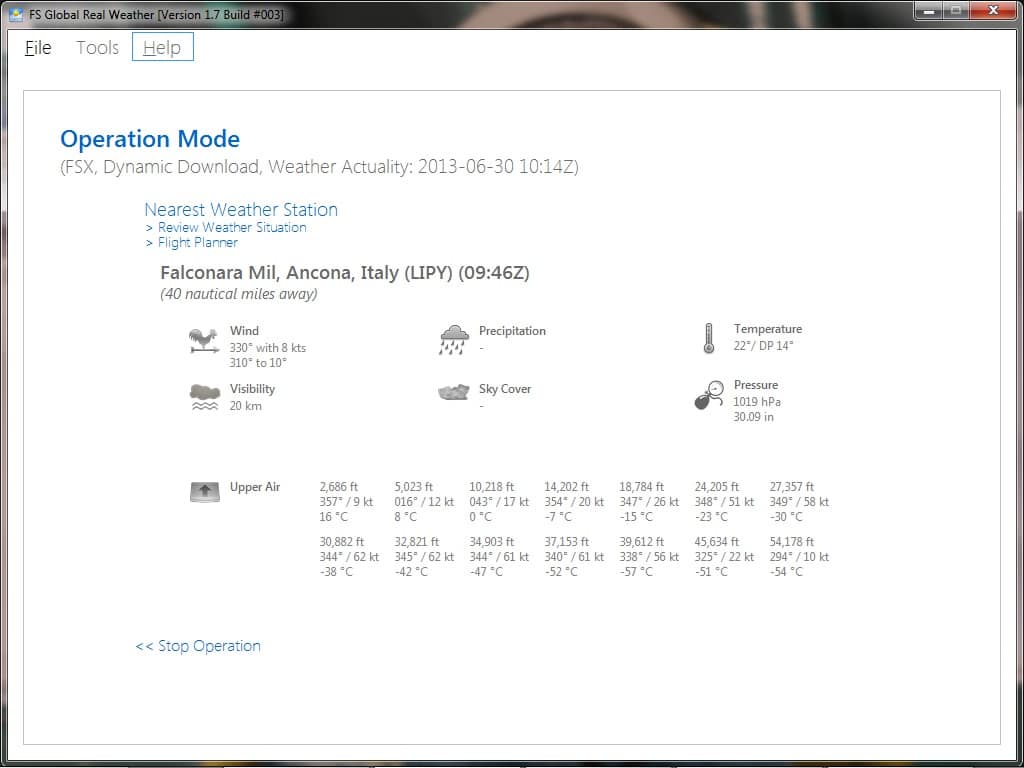This screenshot has height=768, width=1024.
Task: Click the Visibility fog cloud icon
Action: 204,397
